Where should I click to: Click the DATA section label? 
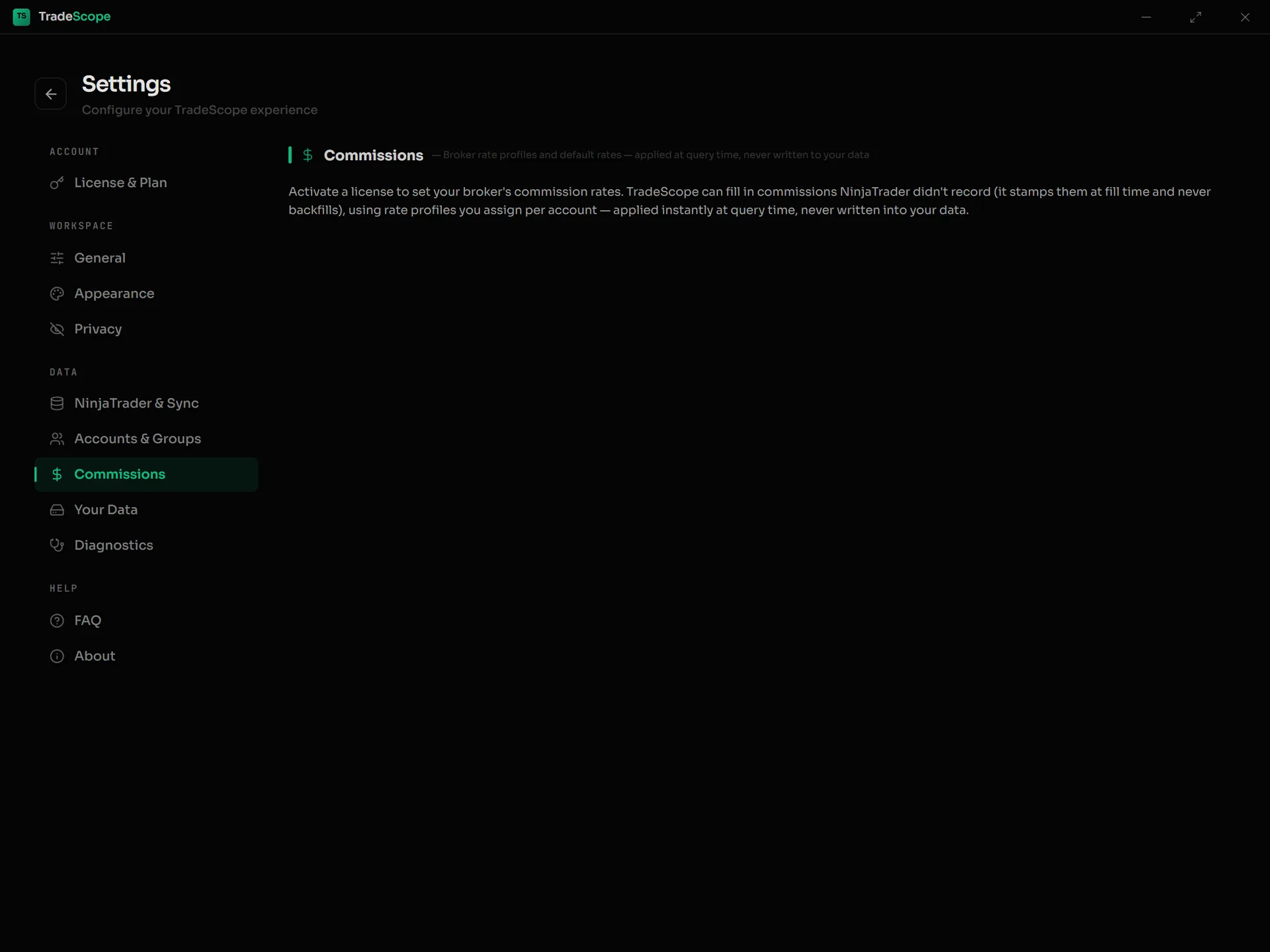pyautogui.click(x=63, y=372)
